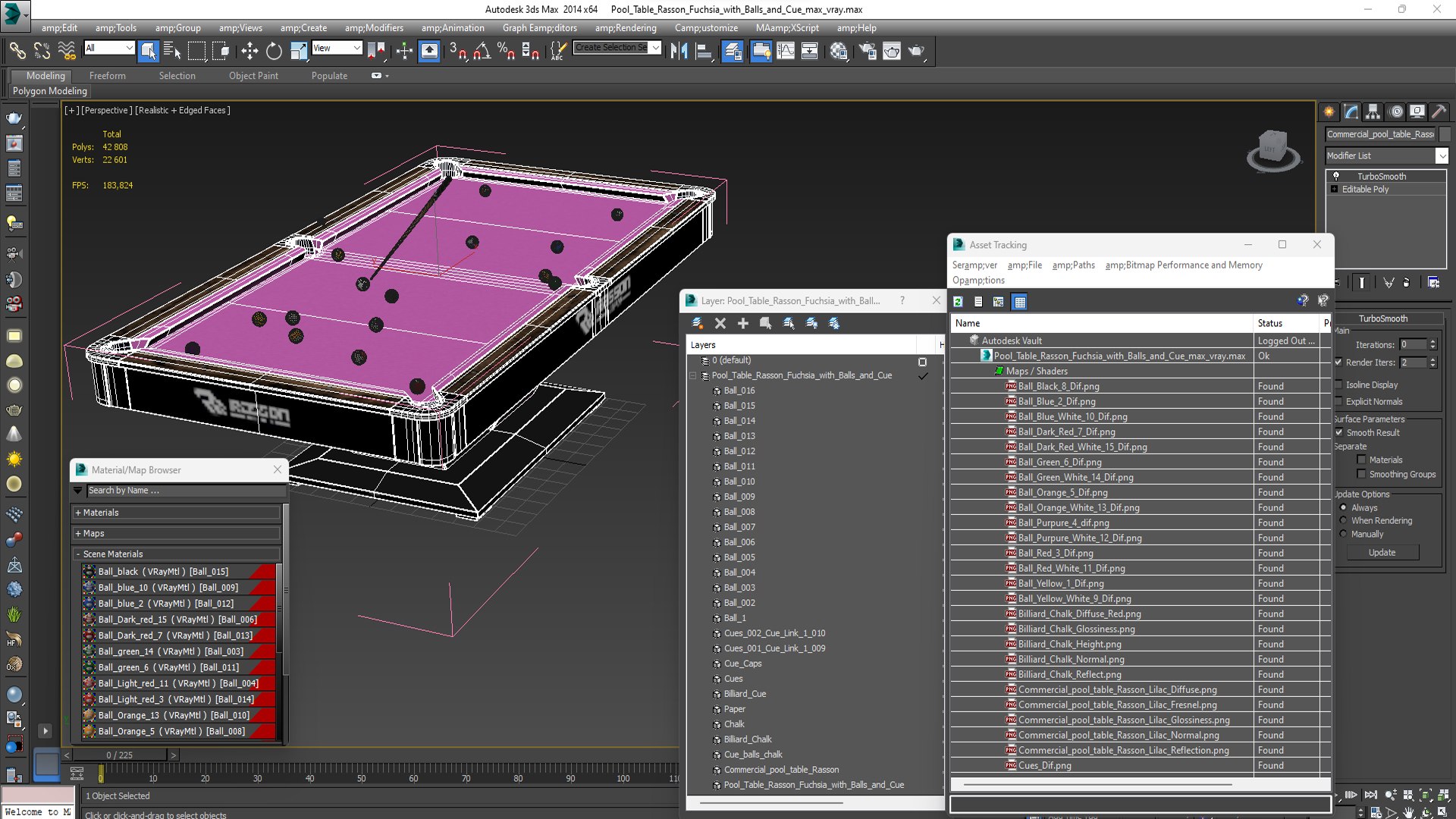
Task: Open the Modify panel tab
Action: click(x=1351, y=111)
